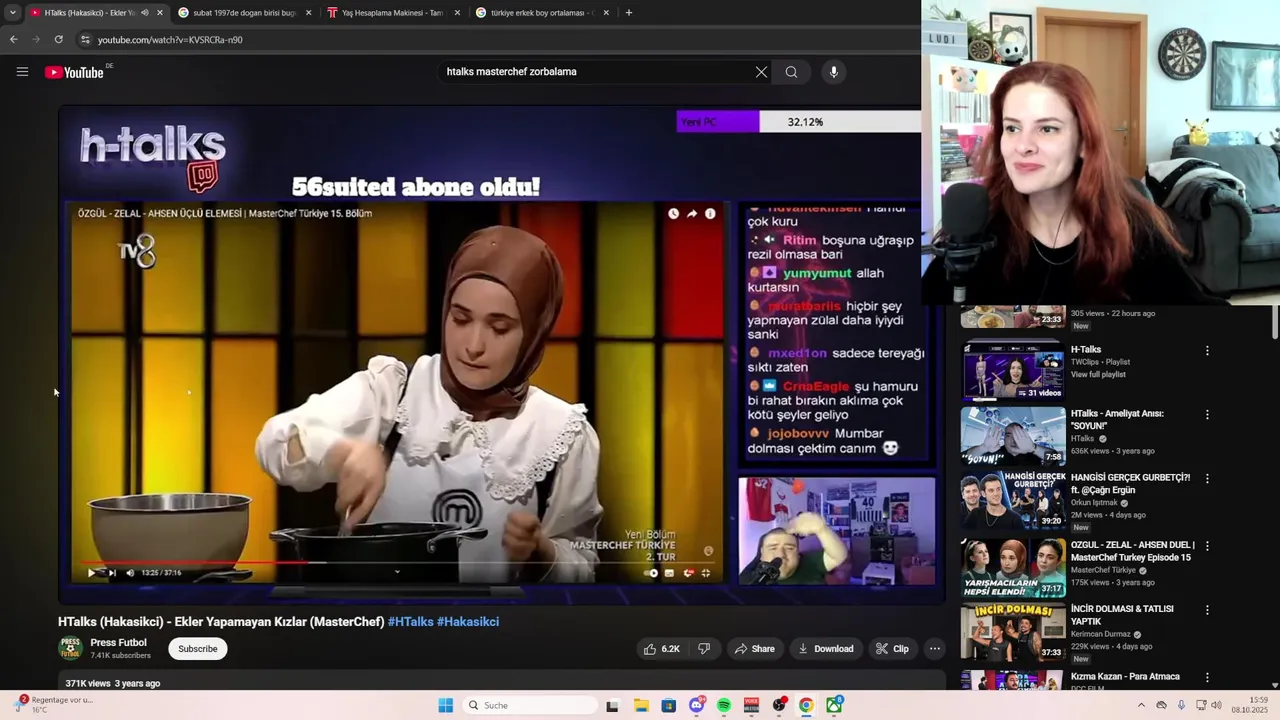Viewport: 1280px width, 720px height.
Task: Go back with browser back arrow
Action: [13, 39]
